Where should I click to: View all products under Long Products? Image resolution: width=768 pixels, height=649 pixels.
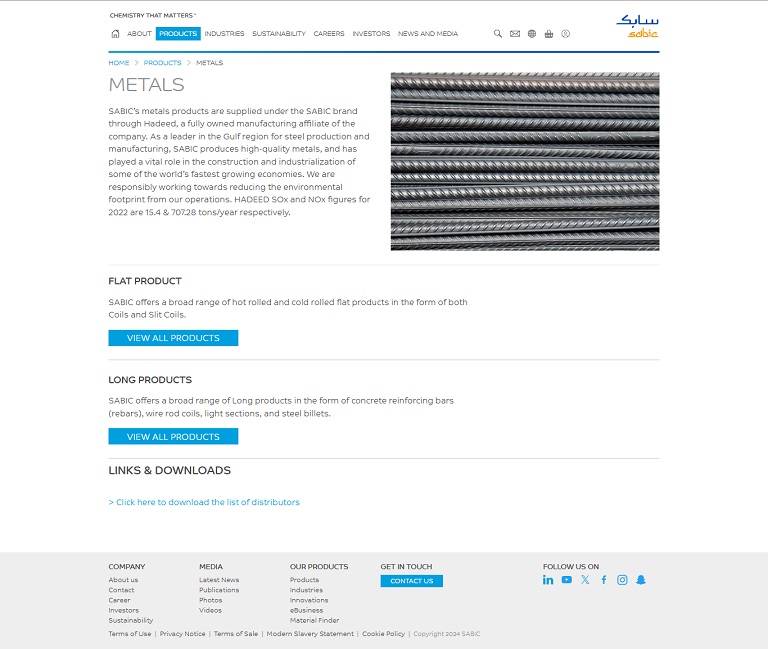173,437
